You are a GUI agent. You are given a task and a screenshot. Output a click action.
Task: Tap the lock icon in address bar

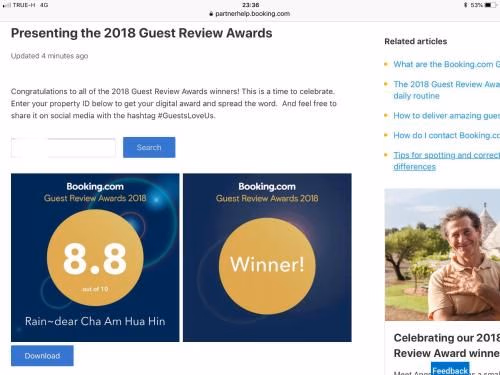tap(211, 14)
